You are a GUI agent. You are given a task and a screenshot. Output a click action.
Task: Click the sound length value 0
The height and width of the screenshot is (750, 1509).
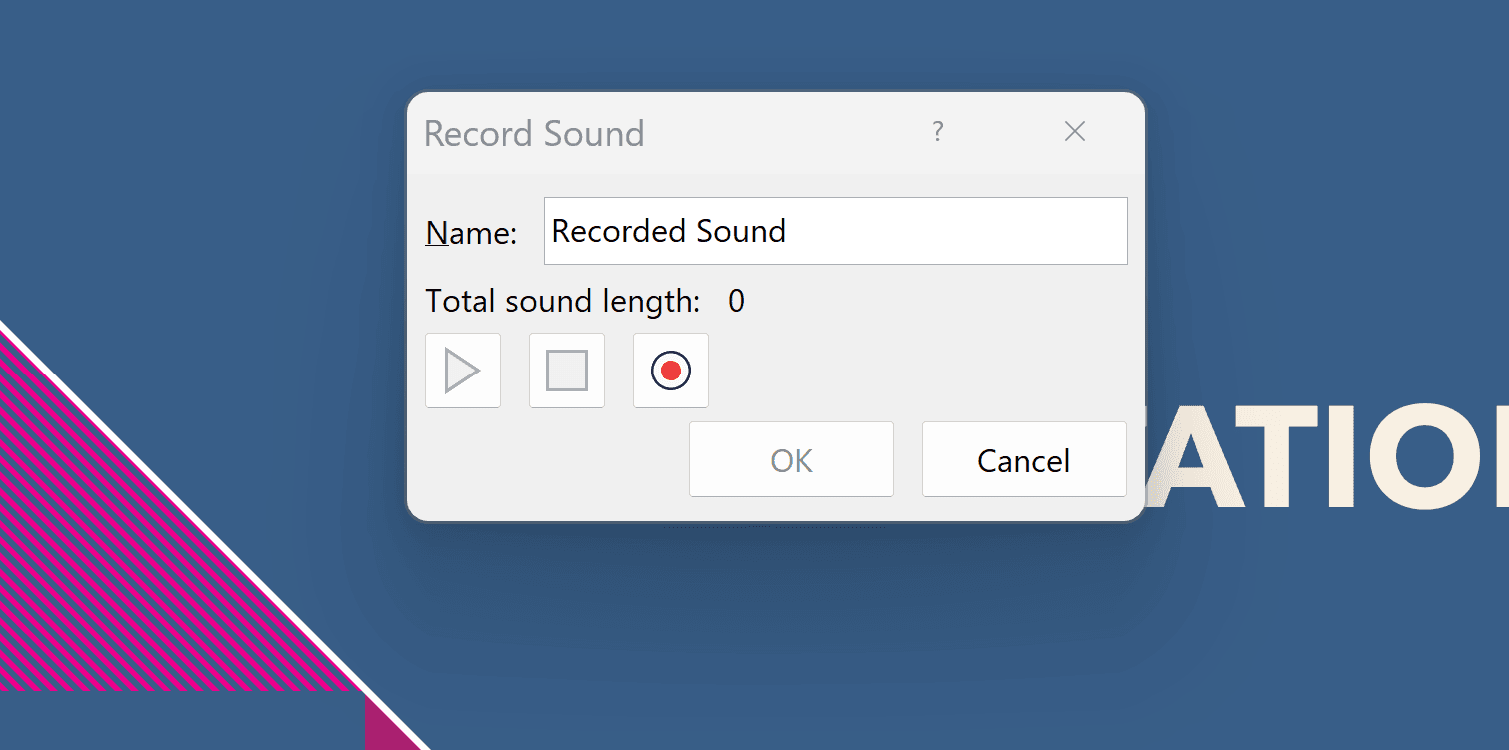(736, 301)
